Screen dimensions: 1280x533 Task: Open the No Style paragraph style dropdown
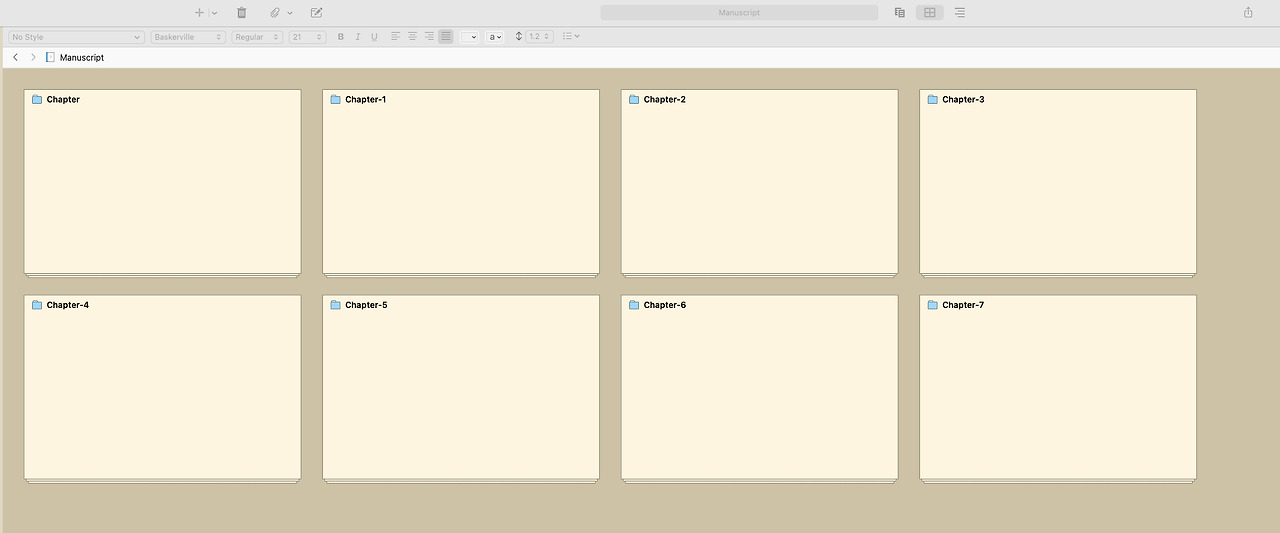coord(76,37)
